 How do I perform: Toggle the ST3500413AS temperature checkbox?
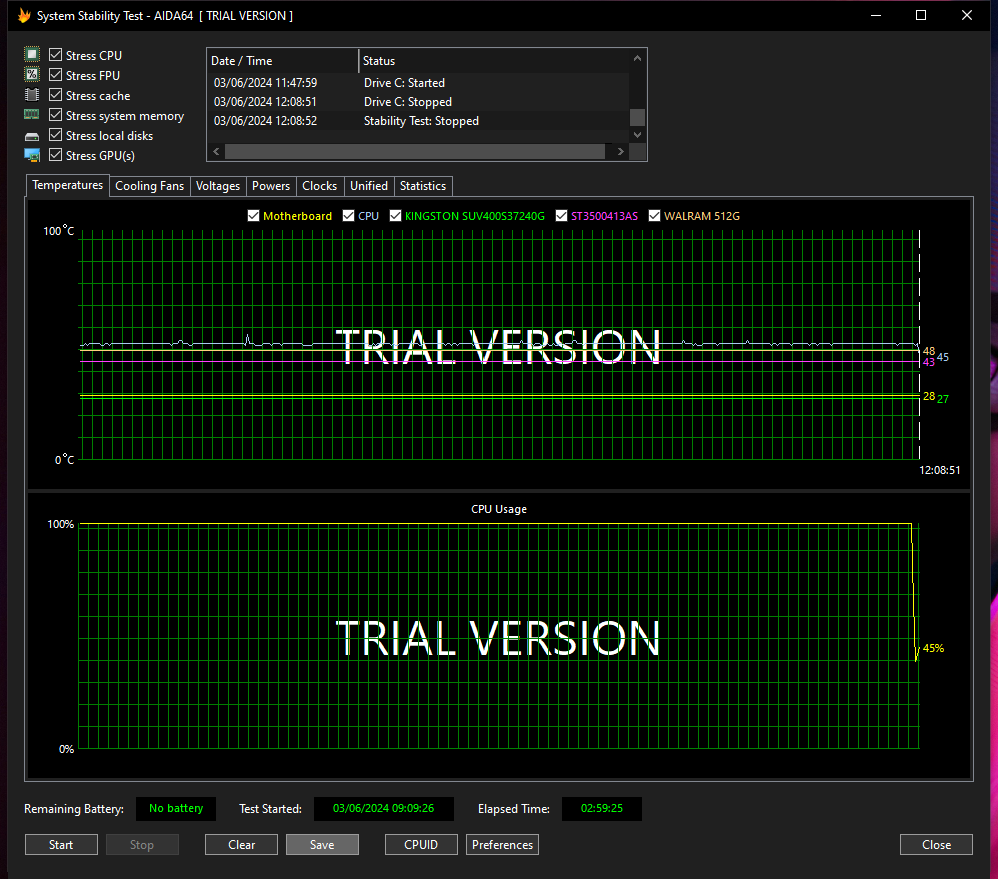(x=561, y=216)
